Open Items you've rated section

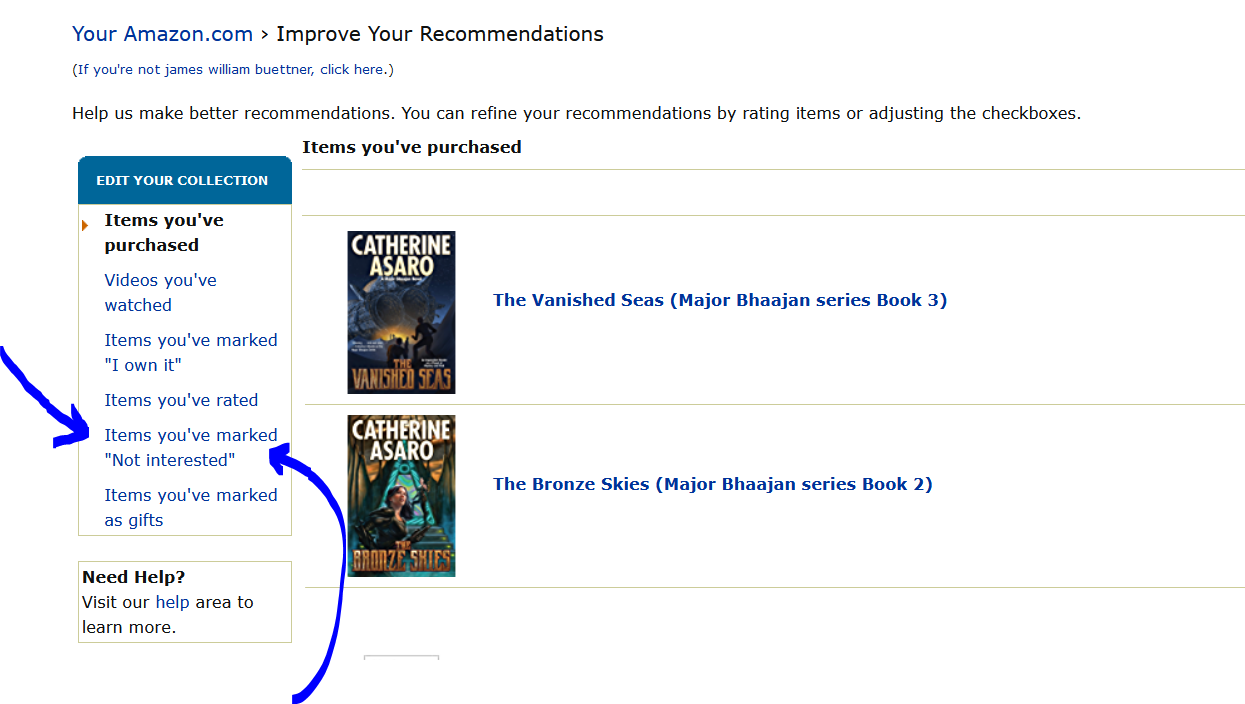(x=181, y=400)
